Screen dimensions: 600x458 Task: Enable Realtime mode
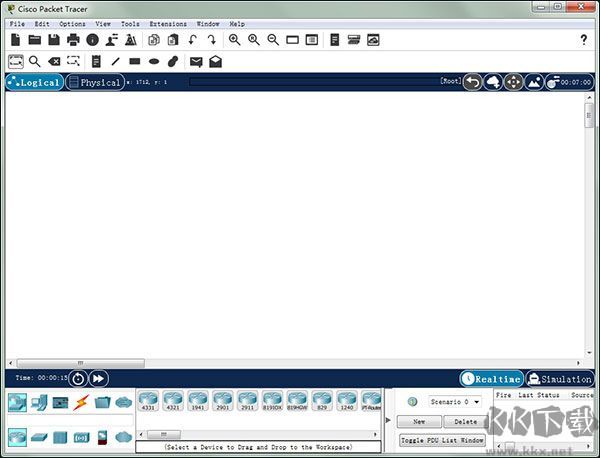pos(492,379)
